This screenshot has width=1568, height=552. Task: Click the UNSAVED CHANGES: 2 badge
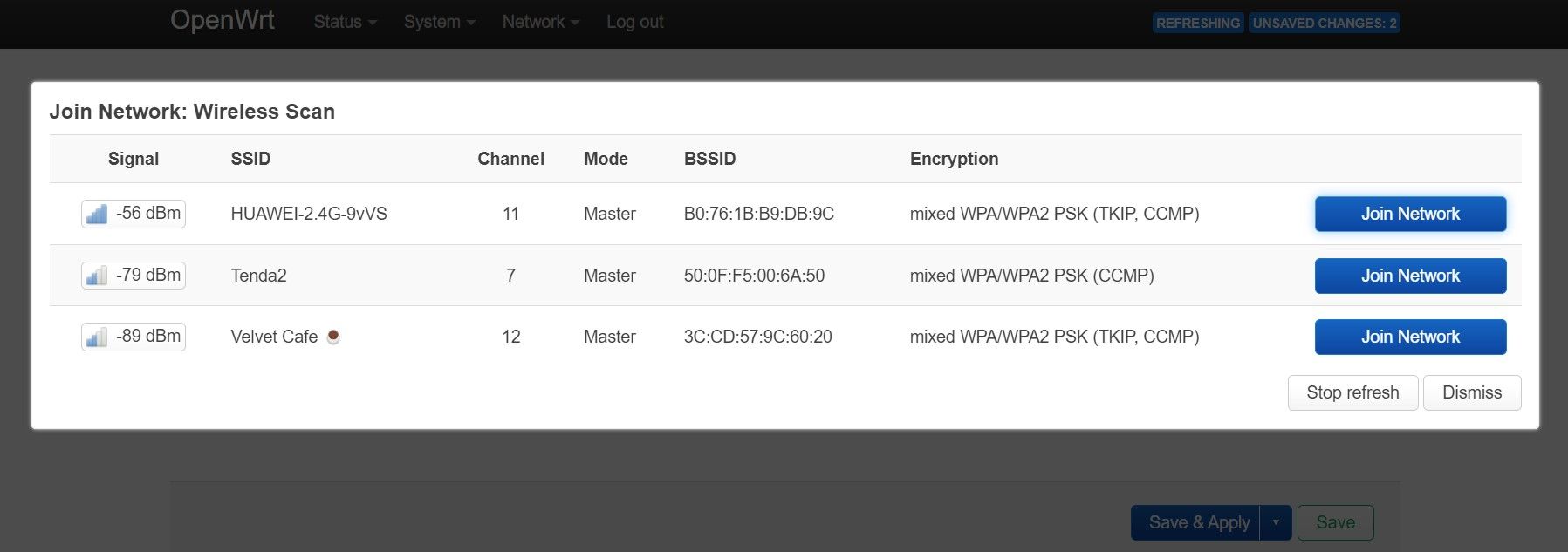1325,23
